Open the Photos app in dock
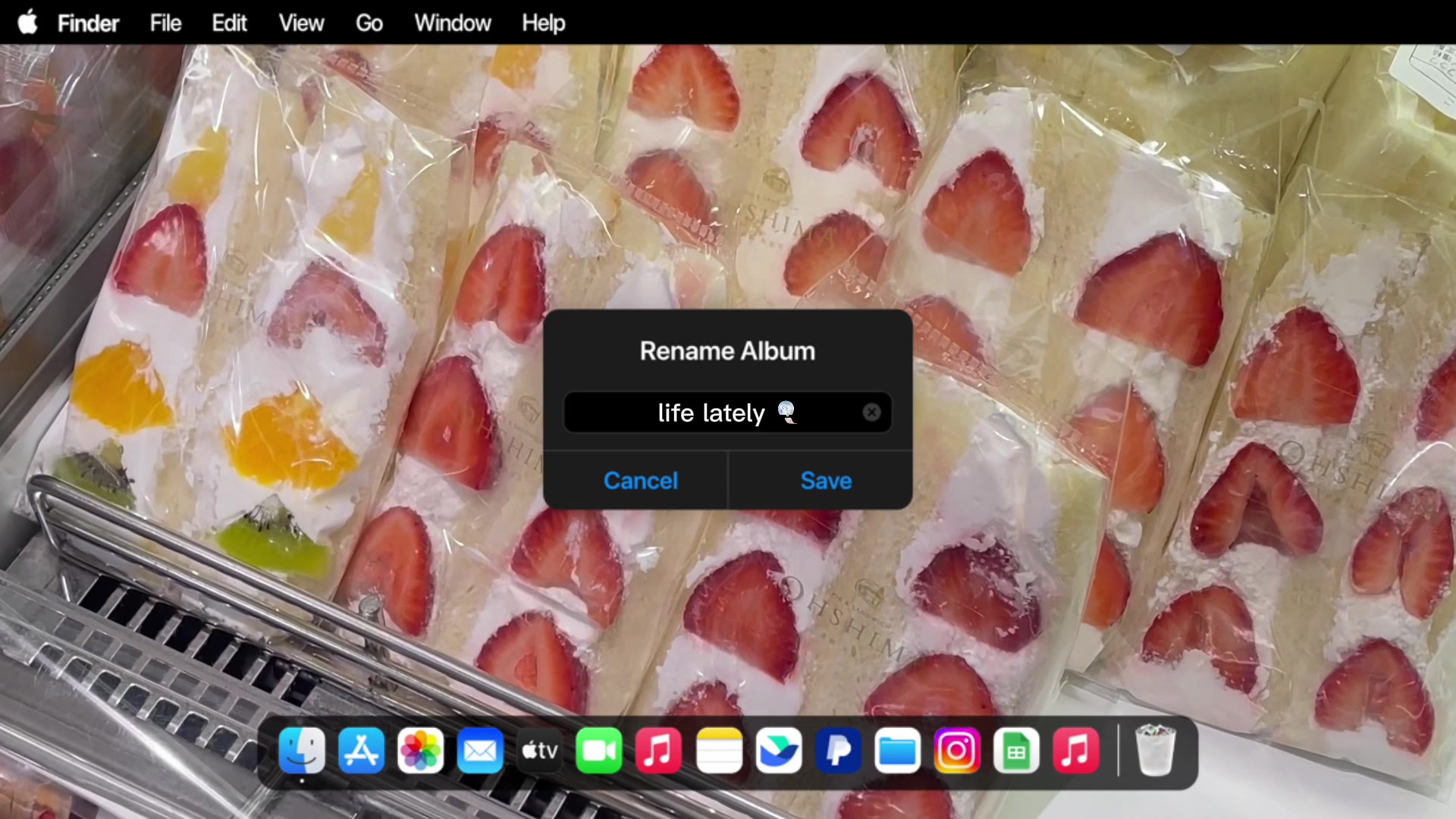 tap(421, 751)
